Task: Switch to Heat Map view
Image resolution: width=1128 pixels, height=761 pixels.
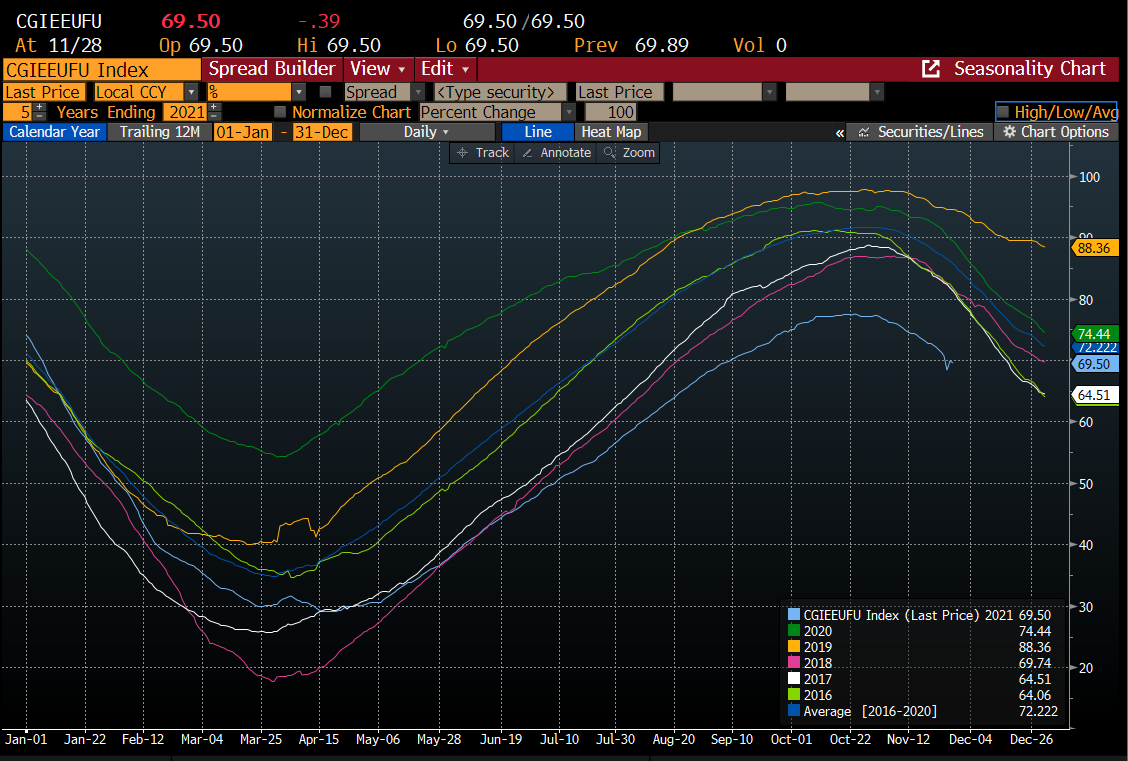Action: coord(611,132)
